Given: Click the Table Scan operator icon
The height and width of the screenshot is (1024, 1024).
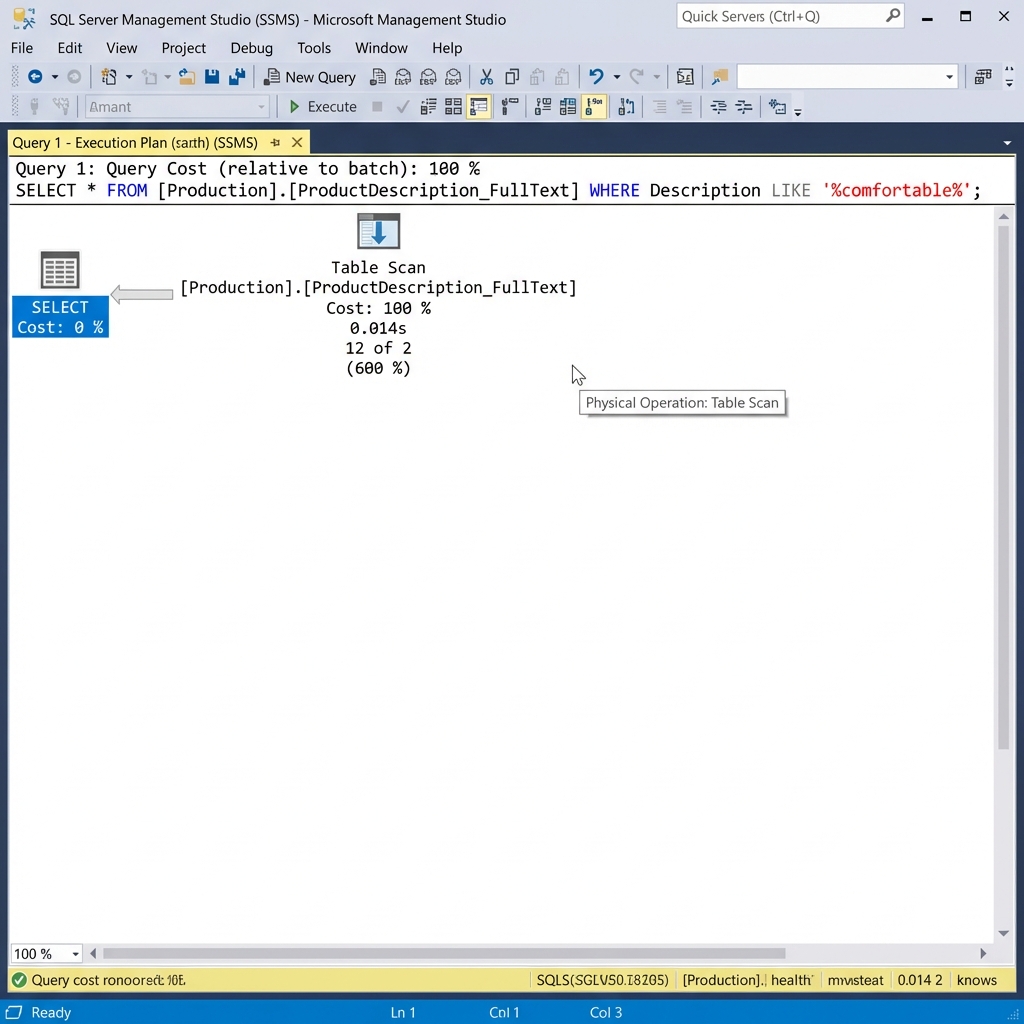Looking at the screenshot, I should [x=378, y=231].
